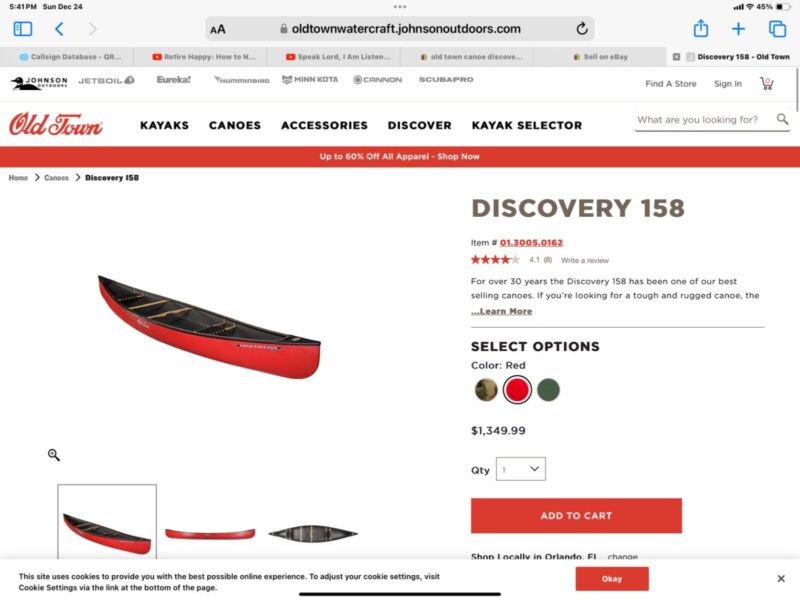The image size is (800, 600).
Task: Select the side-view canoe thumbnail
Action: pos(210,534)
